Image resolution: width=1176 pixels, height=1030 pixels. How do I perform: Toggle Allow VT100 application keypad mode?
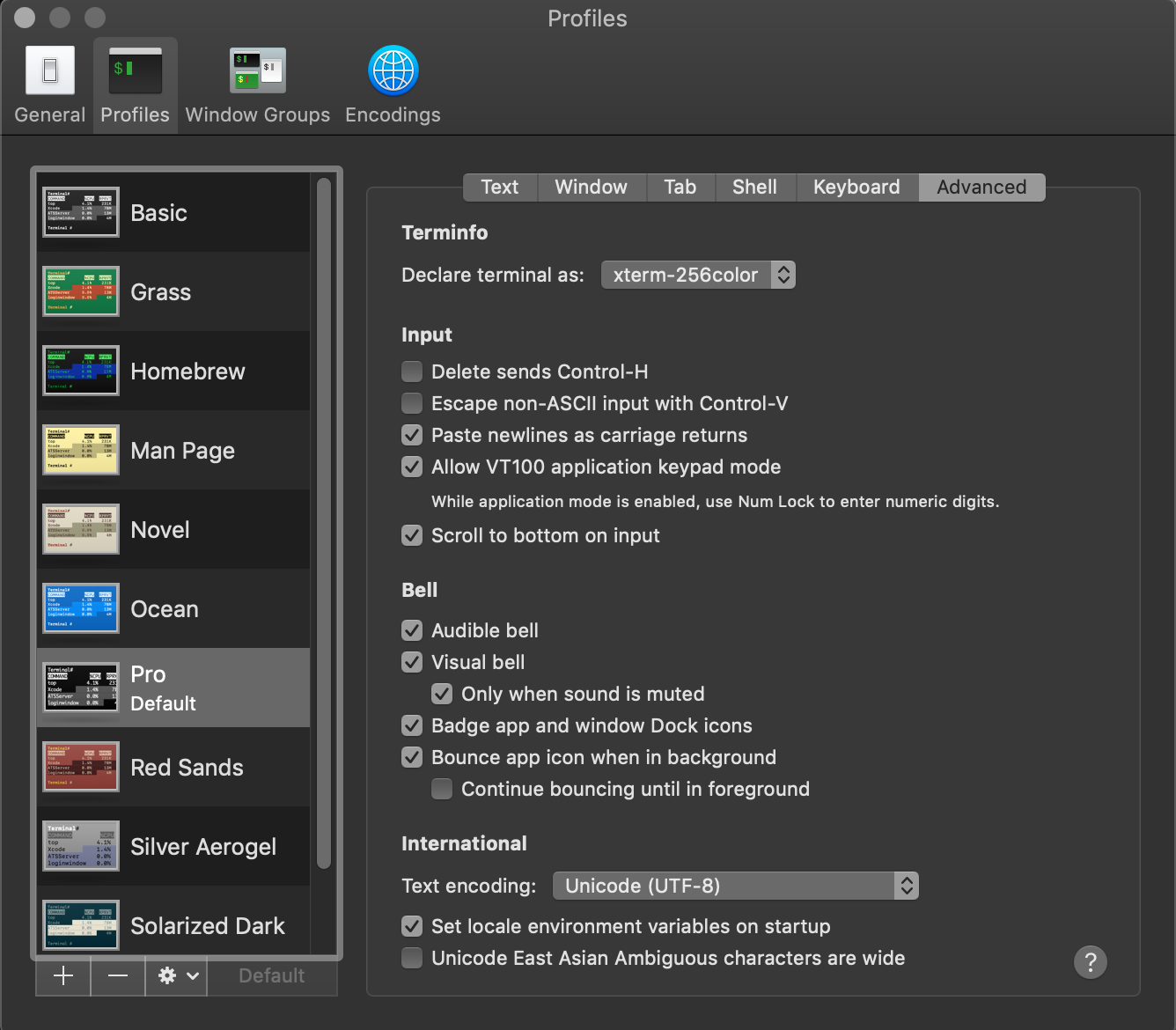tap(412, 467)
